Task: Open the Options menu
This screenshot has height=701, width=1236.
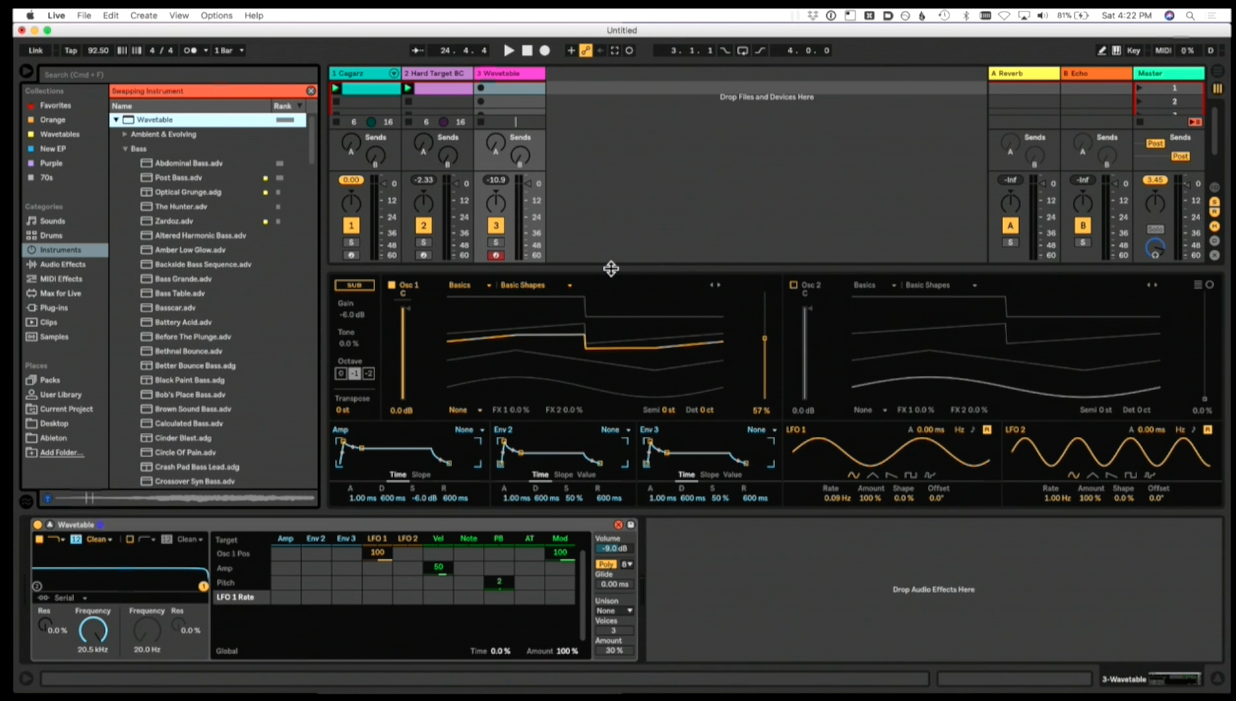Action: click(216, 16)
